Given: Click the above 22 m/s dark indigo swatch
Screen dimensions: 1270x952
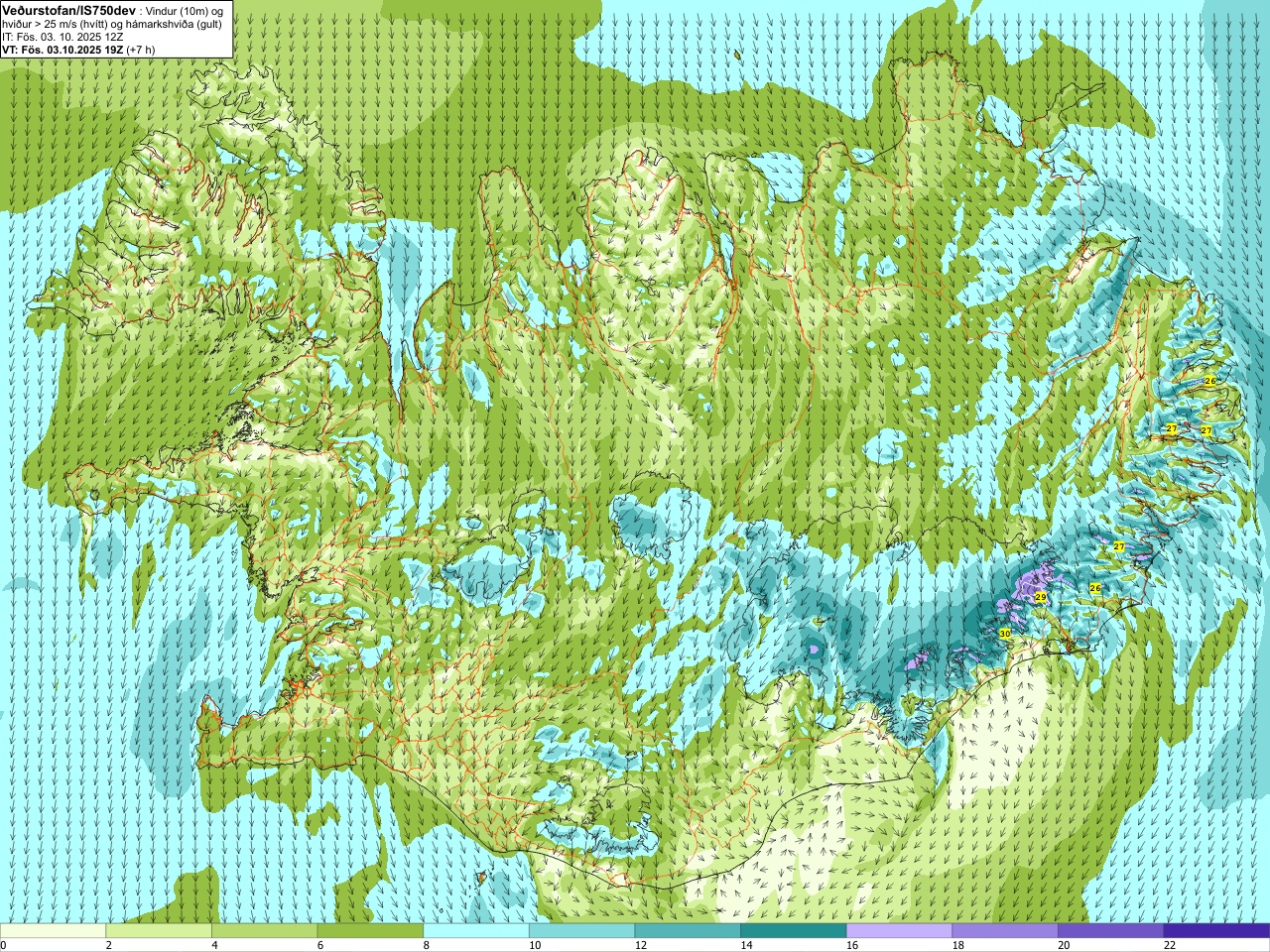Looking at the screenshot, I should (x=1216, y=931).
